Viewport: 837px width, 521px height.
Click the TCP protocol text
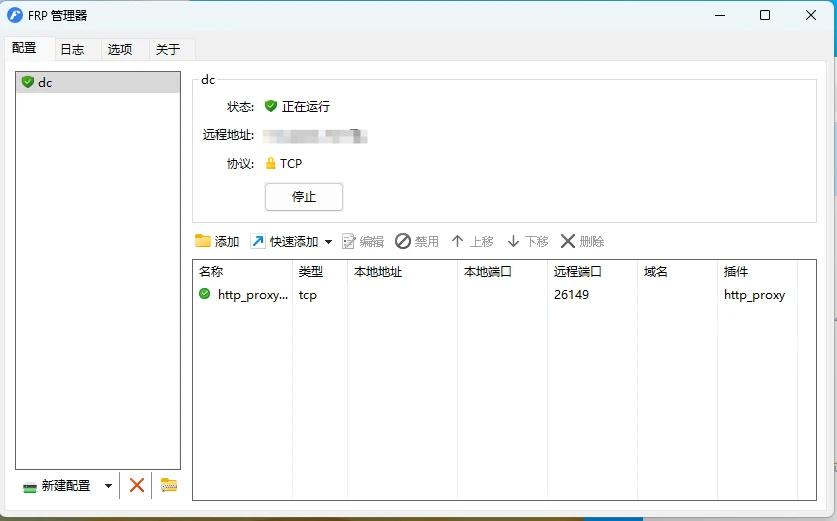291,163
